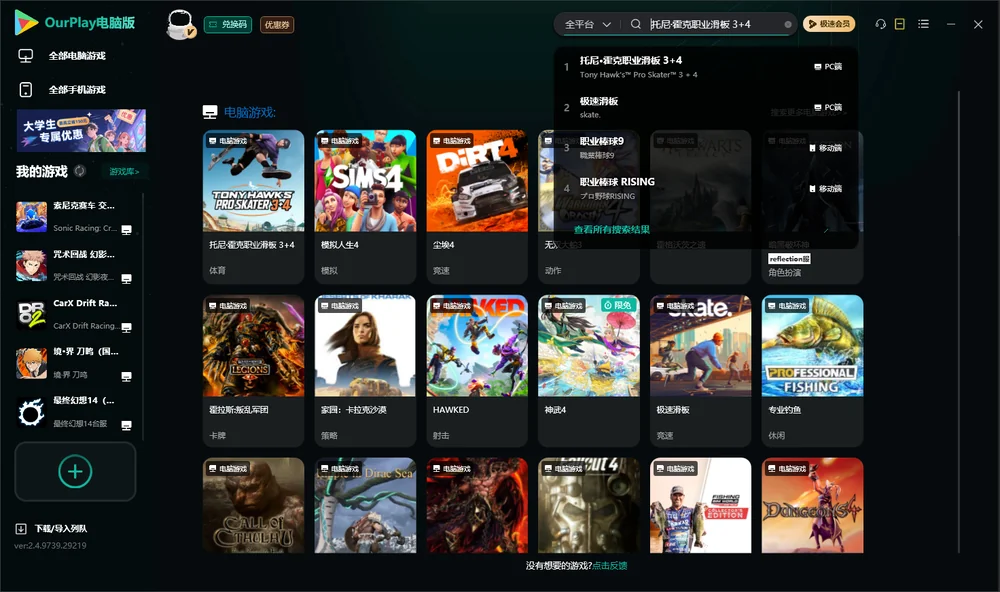Click the refresh icon next to 我的游戏
Screen dimensions: 1000x592
[80, 171]
